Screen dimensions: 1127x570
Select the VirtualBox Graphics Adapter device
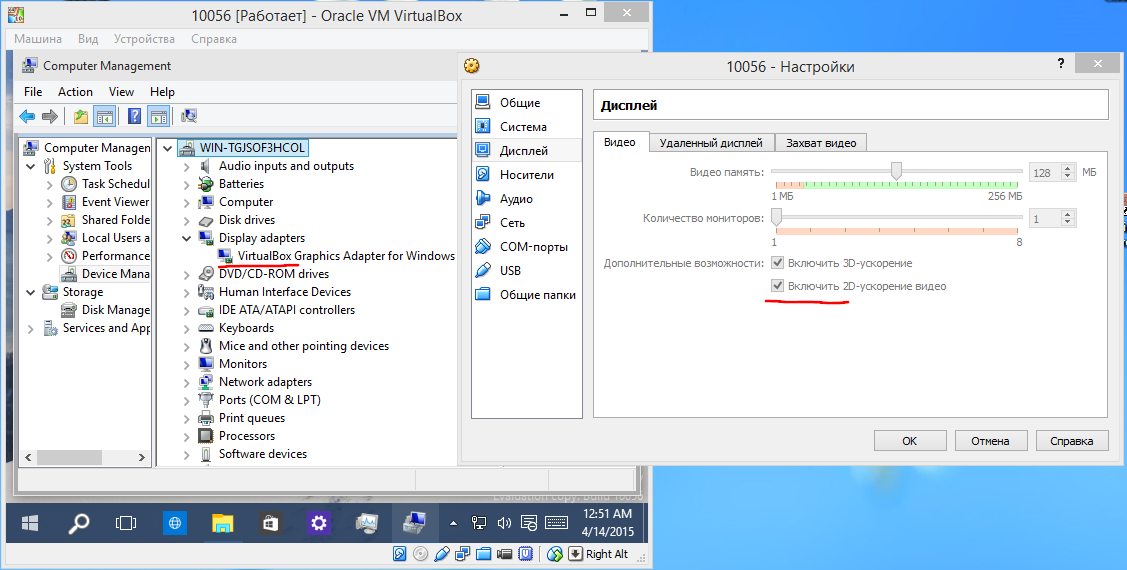coord(346,256)
